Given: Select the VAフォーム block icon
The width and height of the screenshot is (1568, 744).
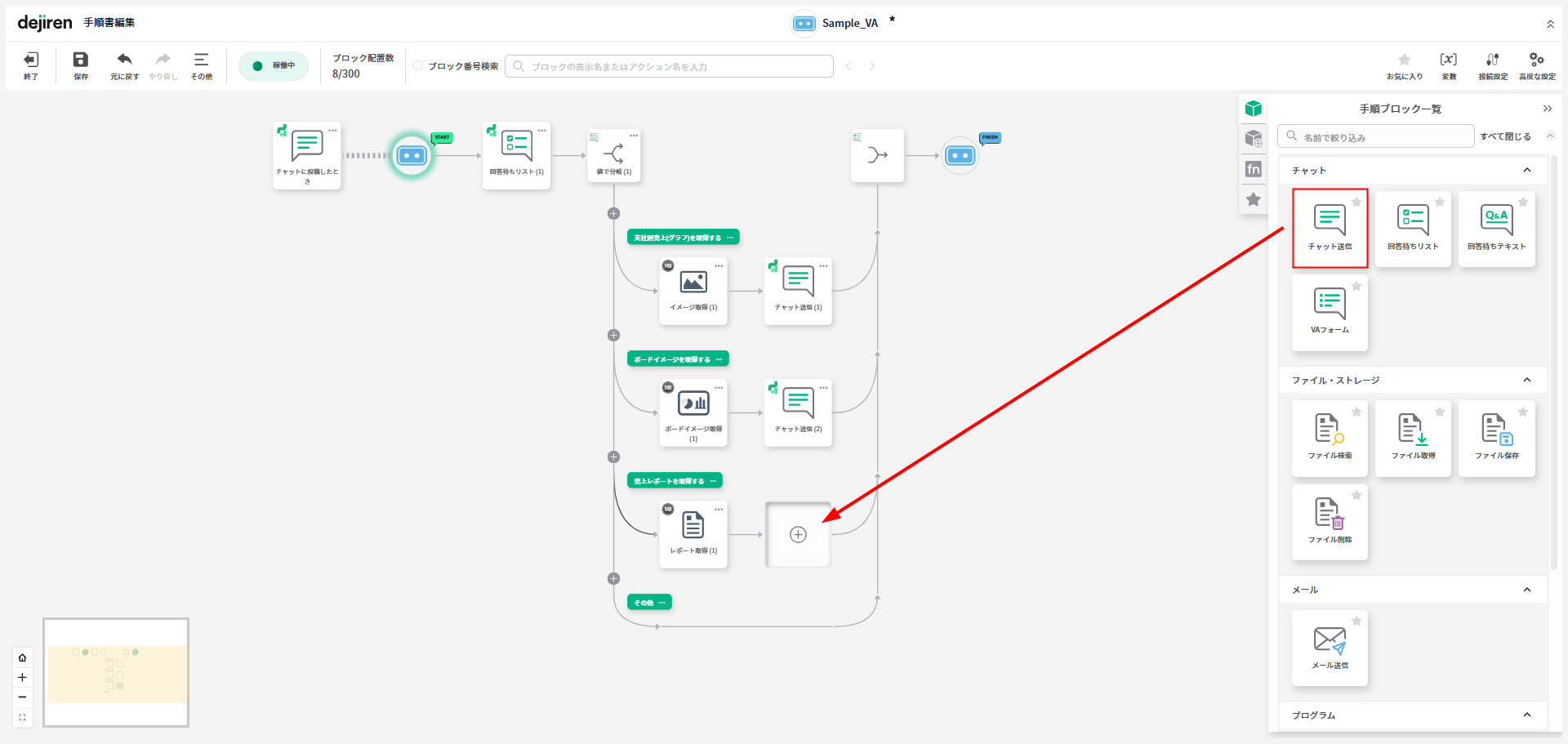Looking at the screenshot, I should (x=1330, y=305).
